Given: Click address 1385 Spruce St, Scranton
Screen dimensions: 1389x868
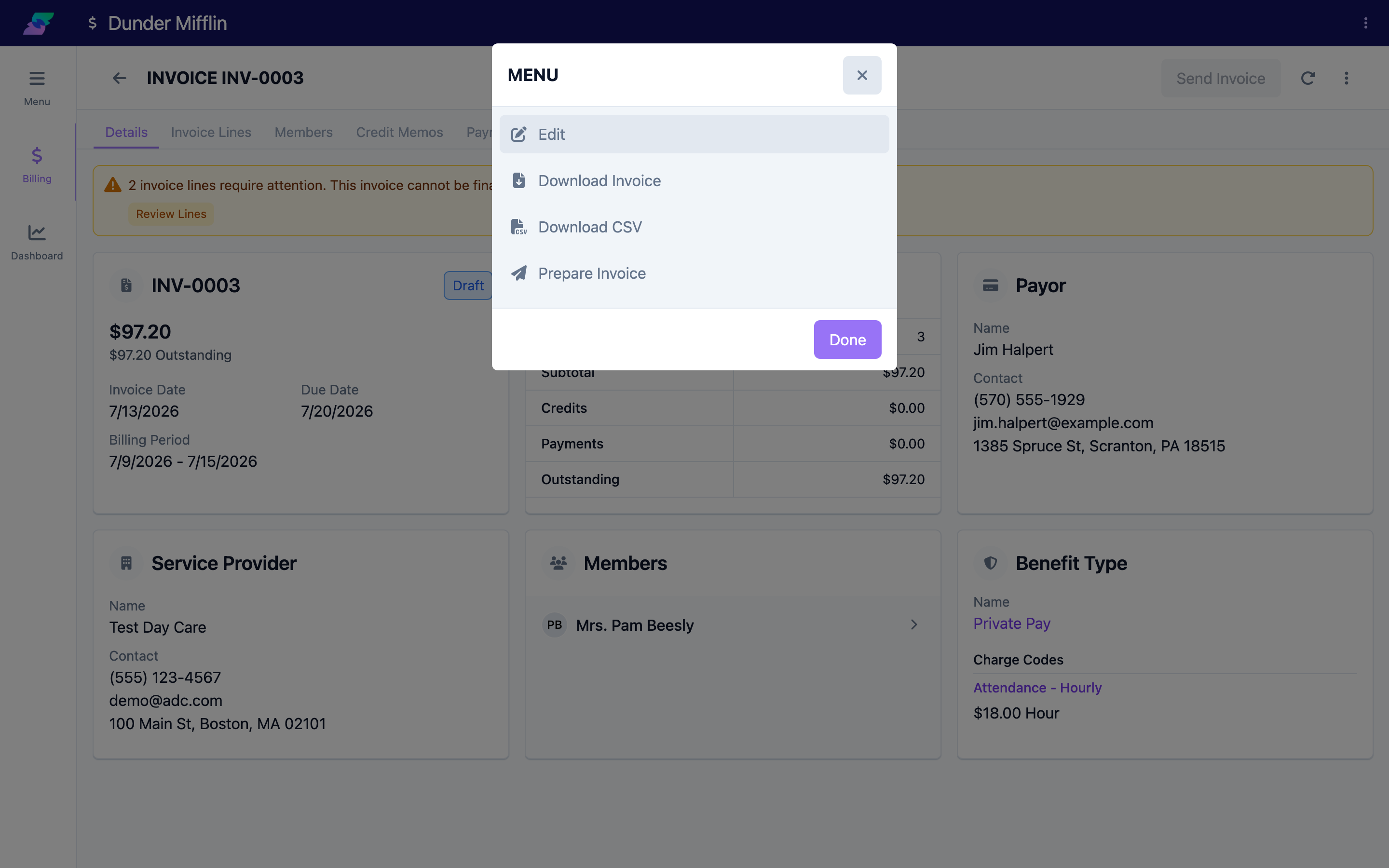Looking at the screenshot, I should pyautogui.click(x=1099, y=446).
